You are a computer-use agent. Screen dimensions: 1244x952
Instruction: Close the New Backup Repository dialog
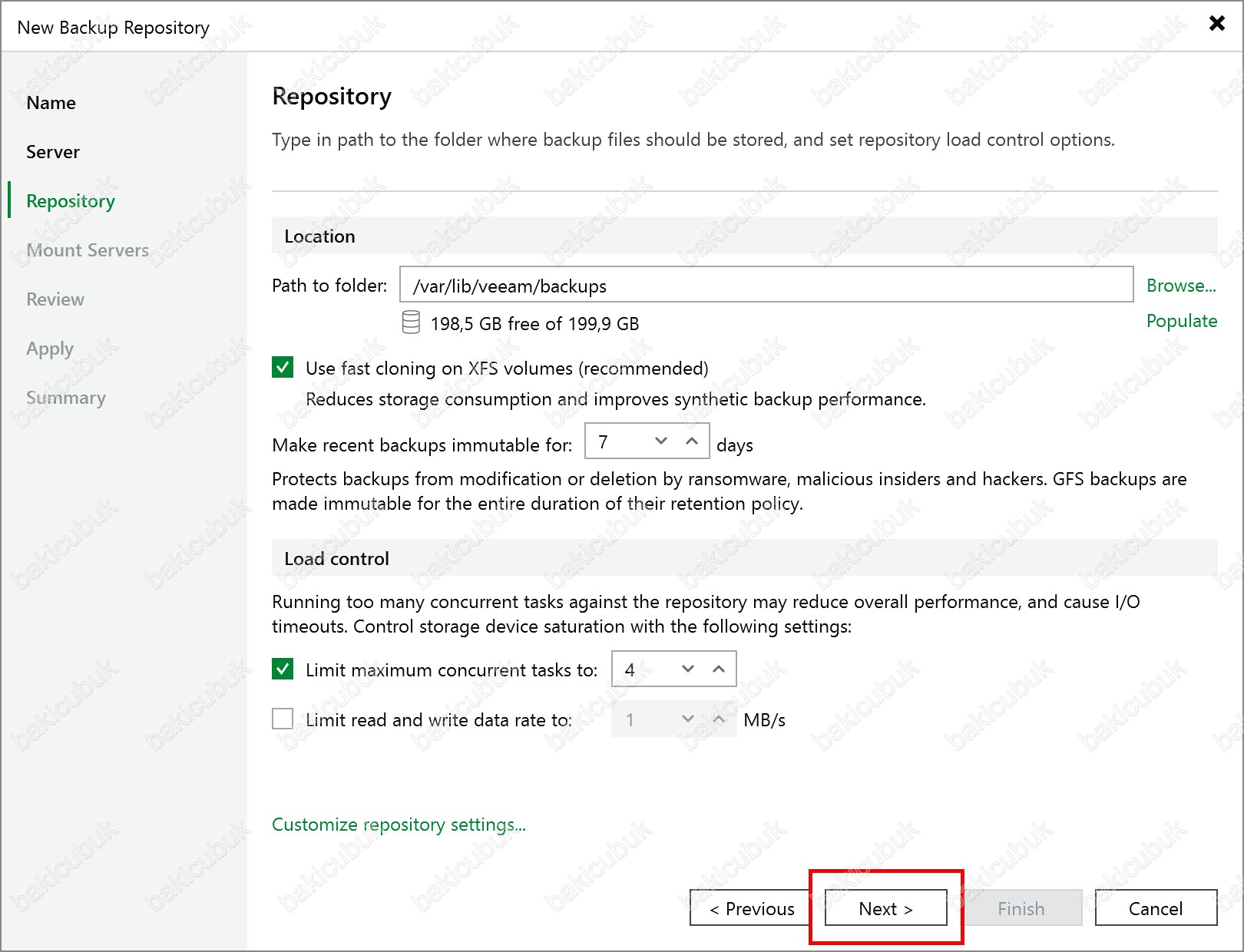(1216, 23)
